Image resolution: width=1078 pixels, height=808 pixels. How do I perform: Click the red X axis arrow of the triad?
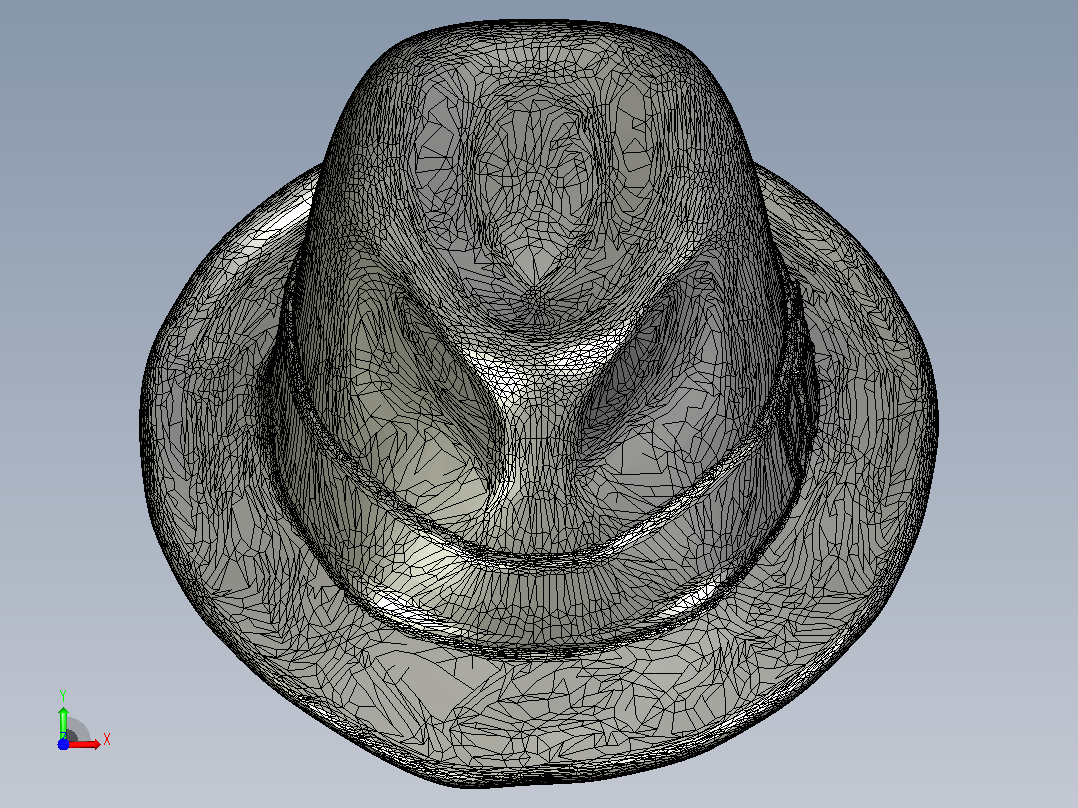[84, 744]
